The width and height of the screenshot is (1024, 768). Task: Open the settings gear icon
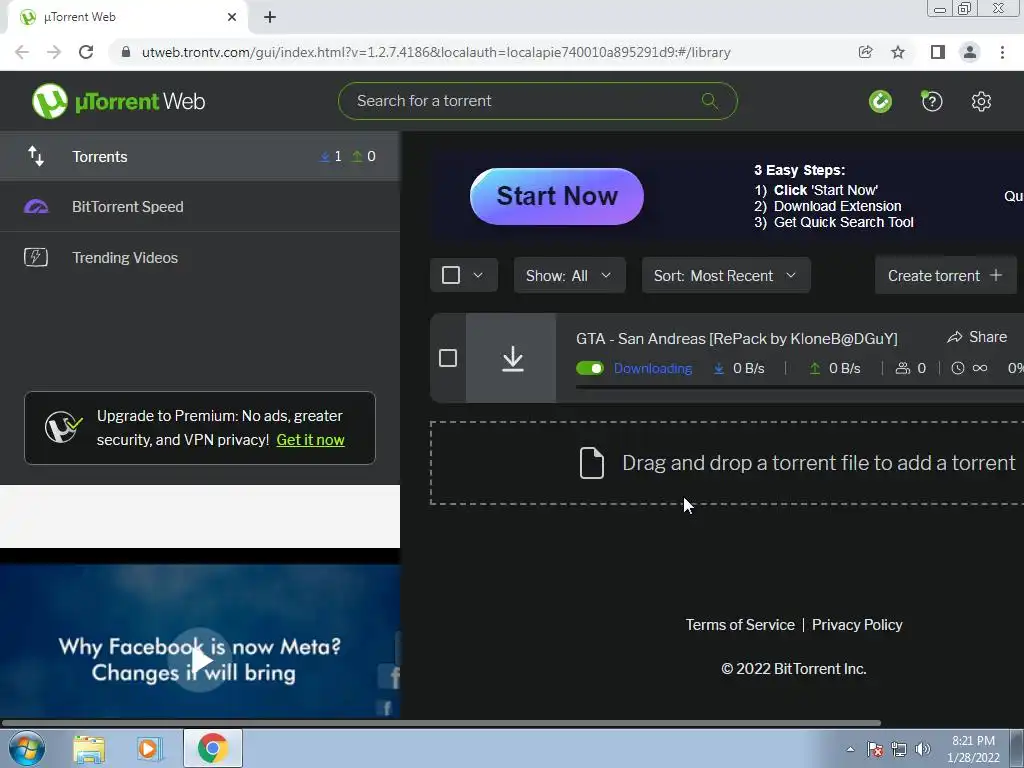(981, 101)
